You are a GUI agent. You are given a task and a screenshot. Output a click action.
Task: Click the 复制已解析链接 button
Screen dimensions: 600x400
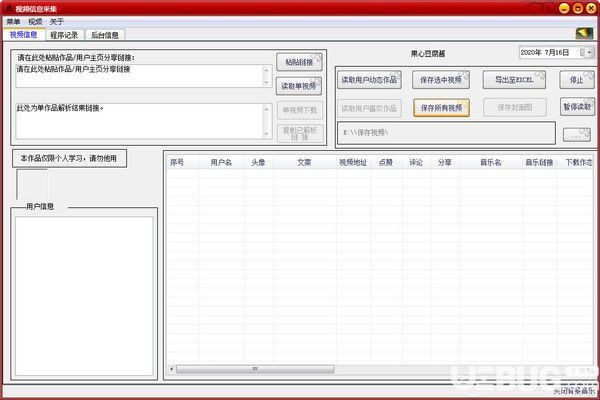coord(300,133)
